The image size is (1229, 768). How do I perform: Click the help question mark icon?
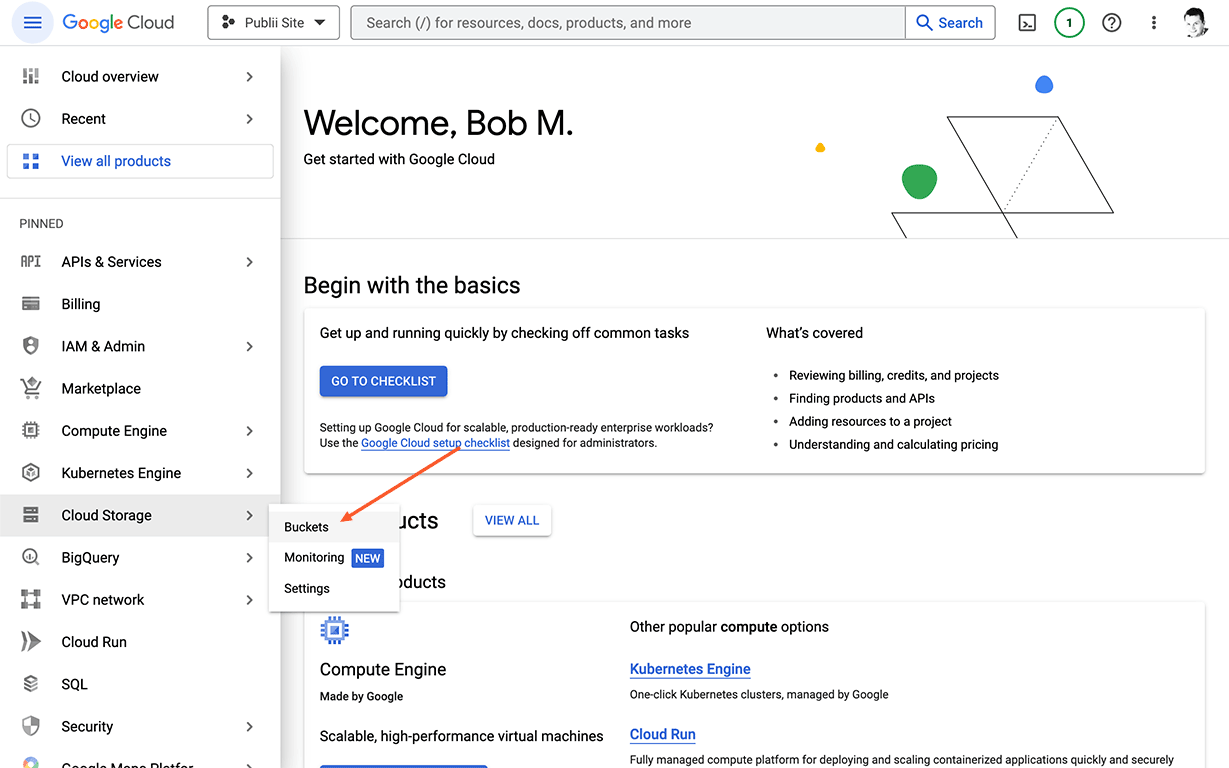tap(1111, 23)
